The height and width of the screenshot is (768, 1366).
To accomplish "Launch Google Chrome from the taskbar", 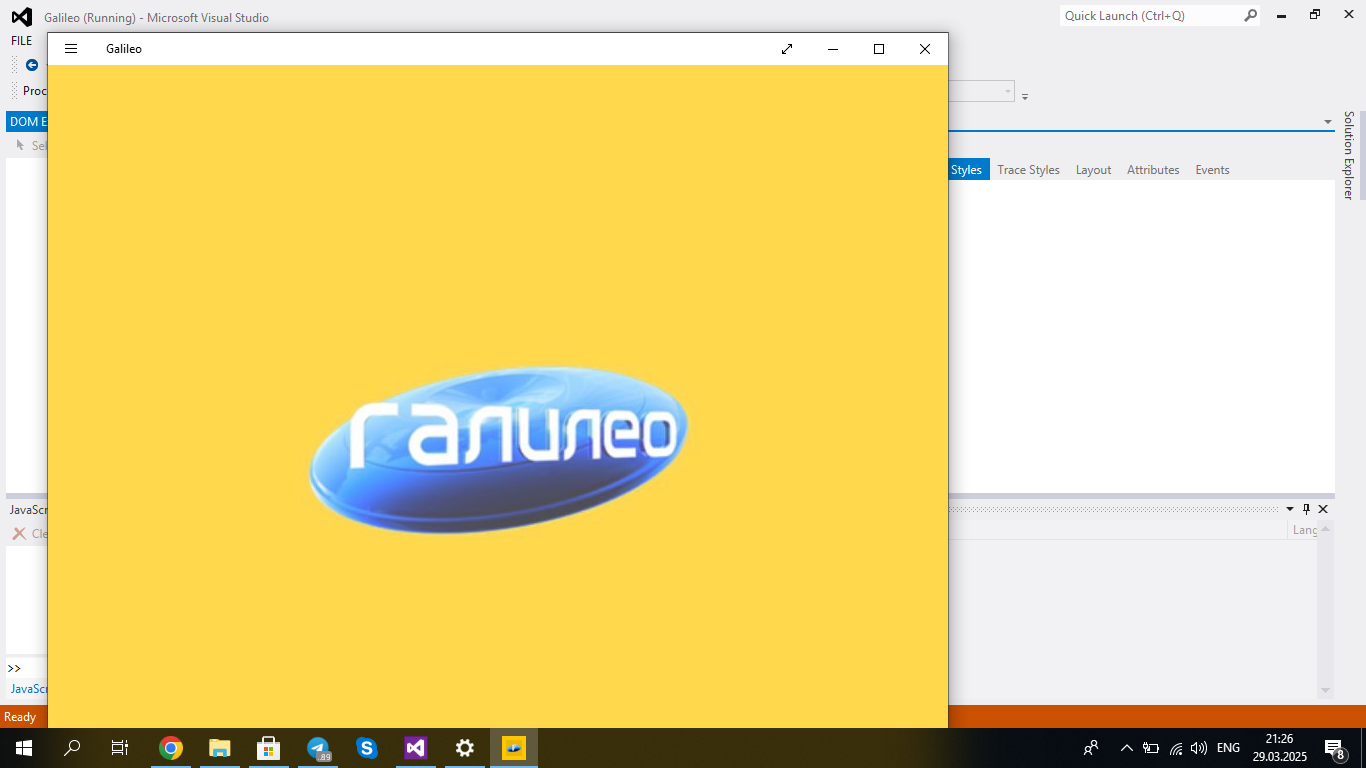I will [171, 748].
